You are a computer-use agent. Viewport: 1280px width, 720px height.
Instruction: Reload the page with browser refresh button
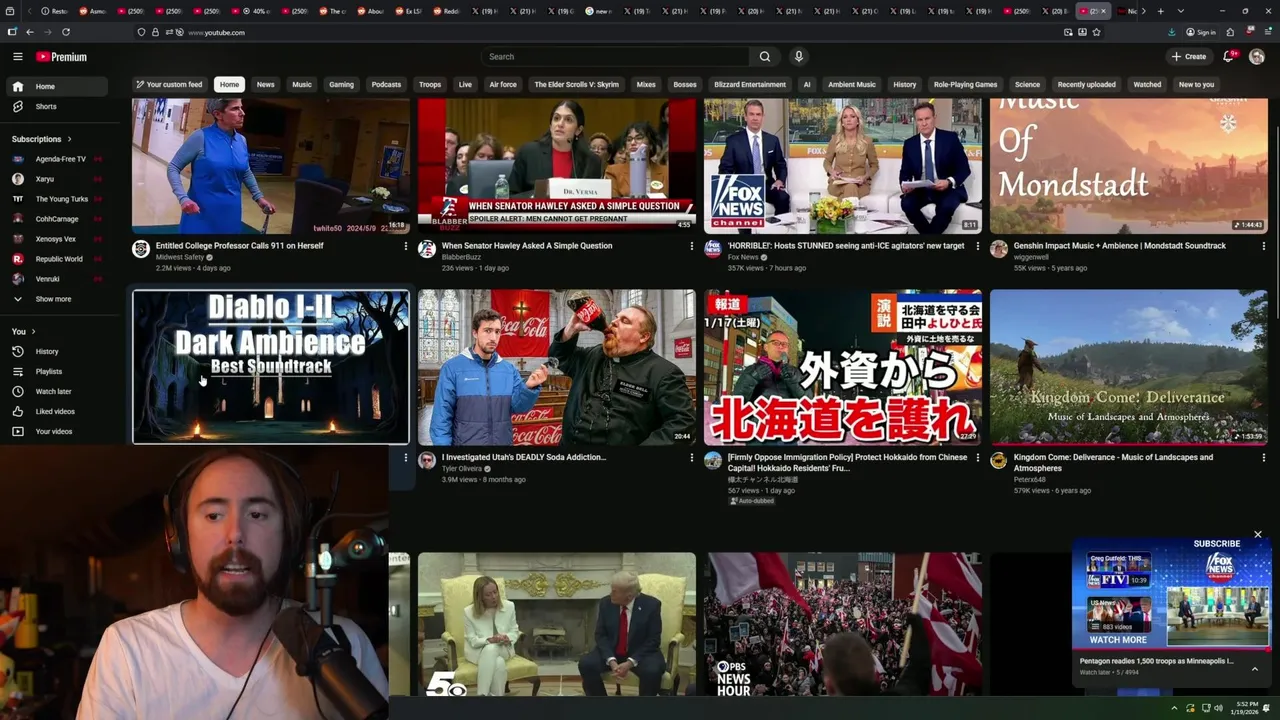click(66, 32)
